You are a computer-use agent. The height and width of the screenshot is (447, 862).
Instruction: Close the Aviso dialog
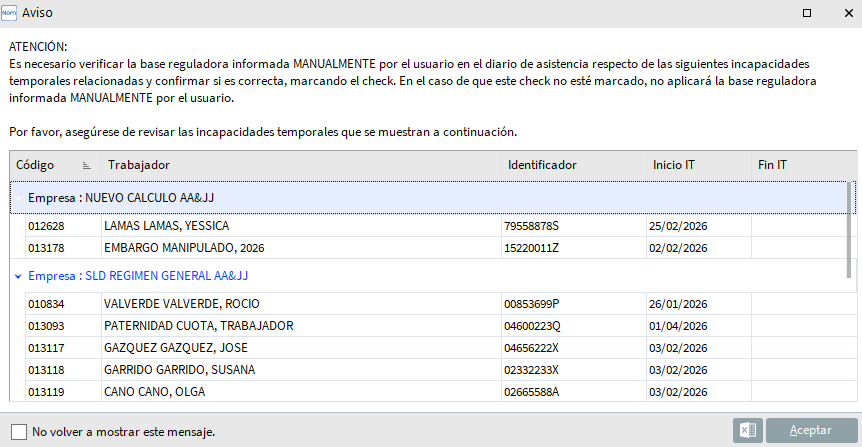tap(845, 13)
